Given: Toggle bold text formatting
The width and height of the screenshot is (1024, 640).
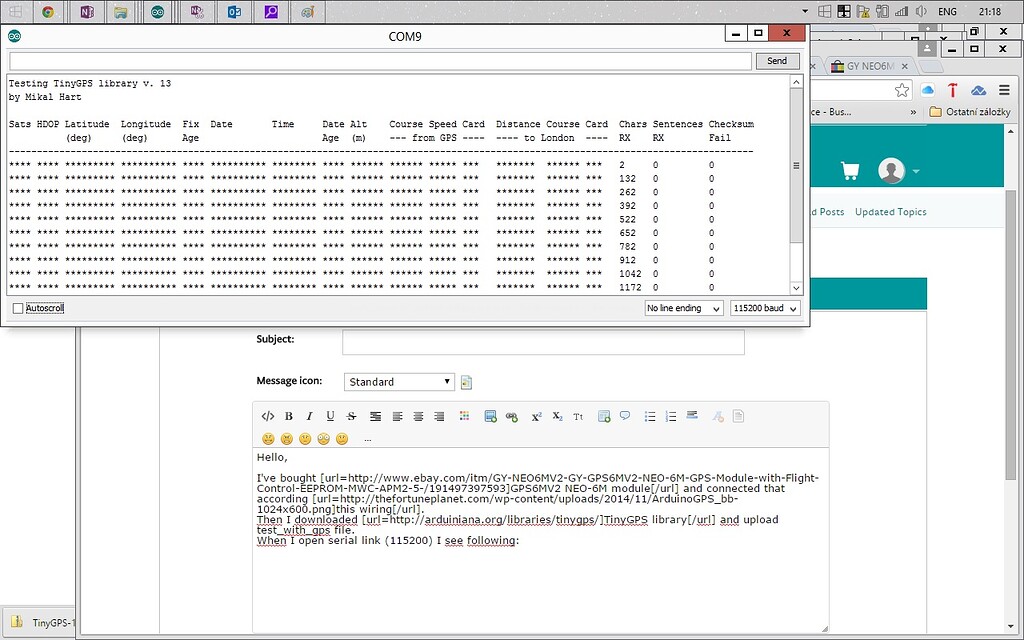Looking at the screenshot, I should pos(289,416).
